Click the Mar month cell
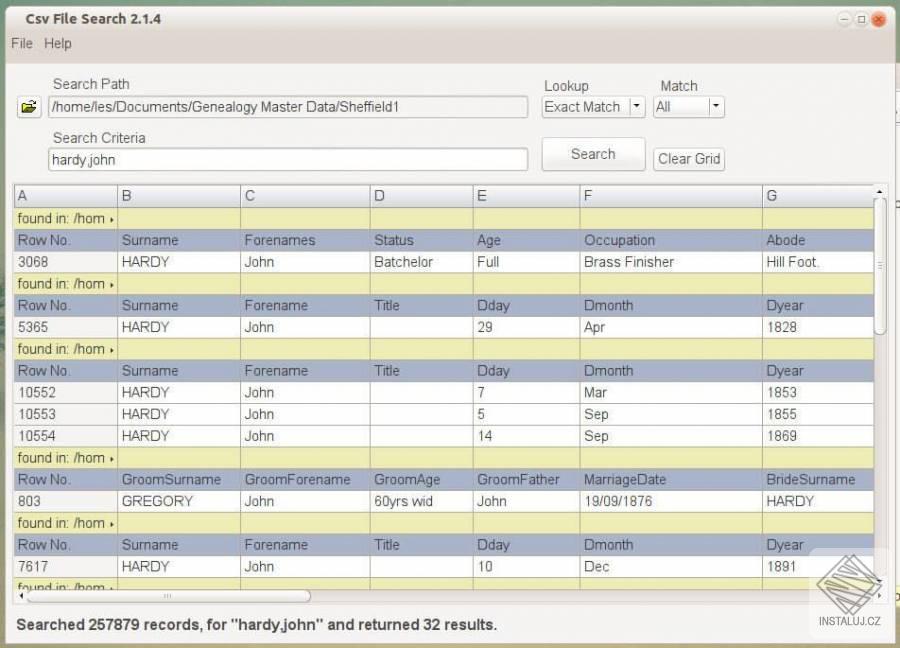Screen dimensions: 900x648 coord(672,393)
